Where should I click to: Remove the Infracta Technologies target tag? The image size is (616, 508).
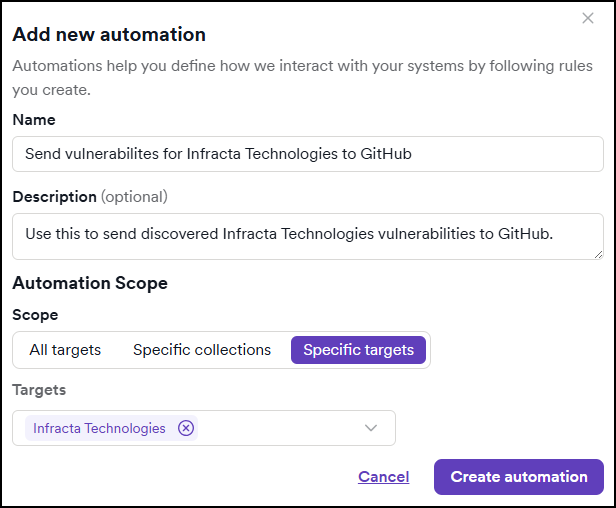[x=186, y=428]
